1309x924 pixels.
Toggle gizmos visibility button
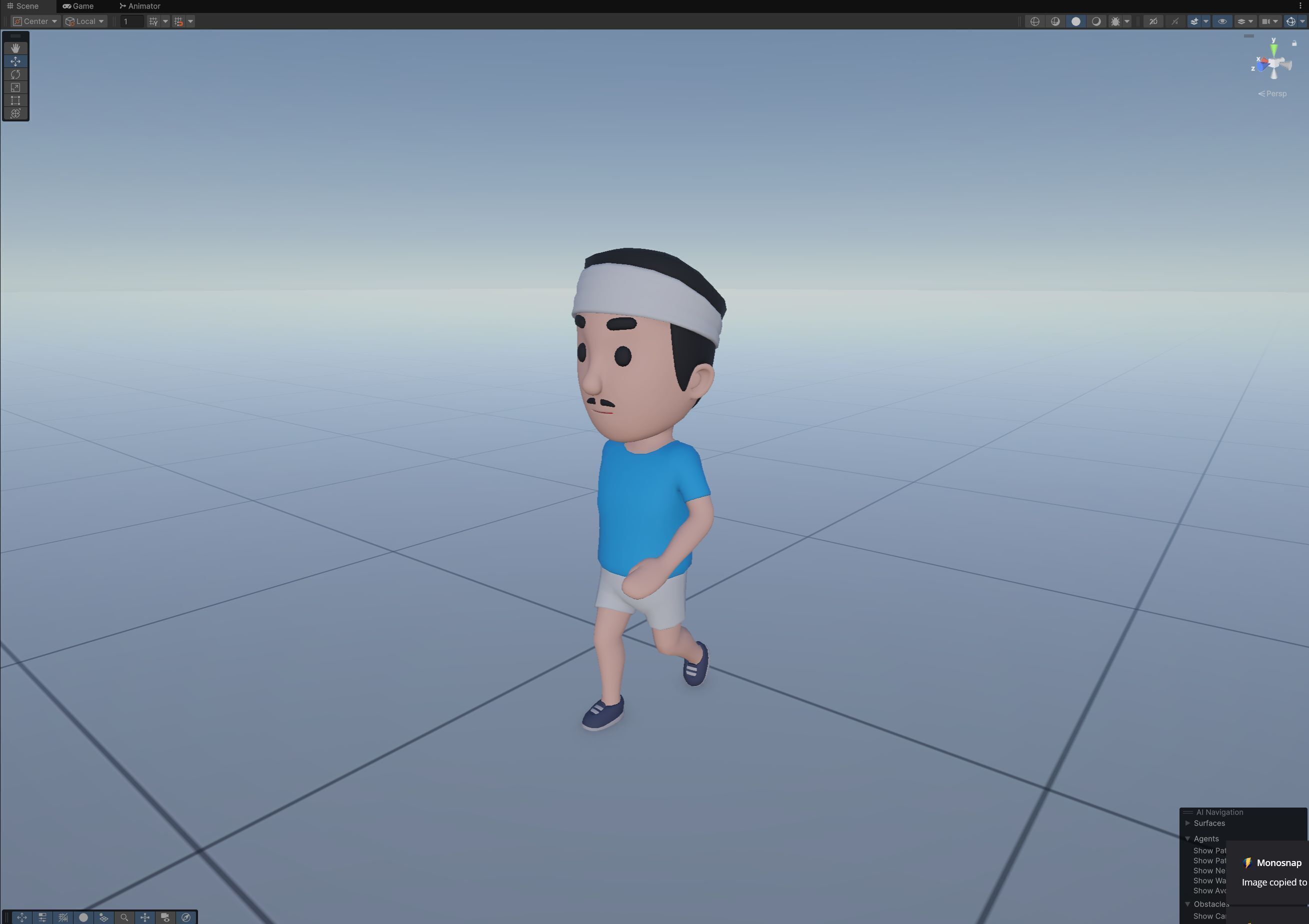coord(1291,21)
